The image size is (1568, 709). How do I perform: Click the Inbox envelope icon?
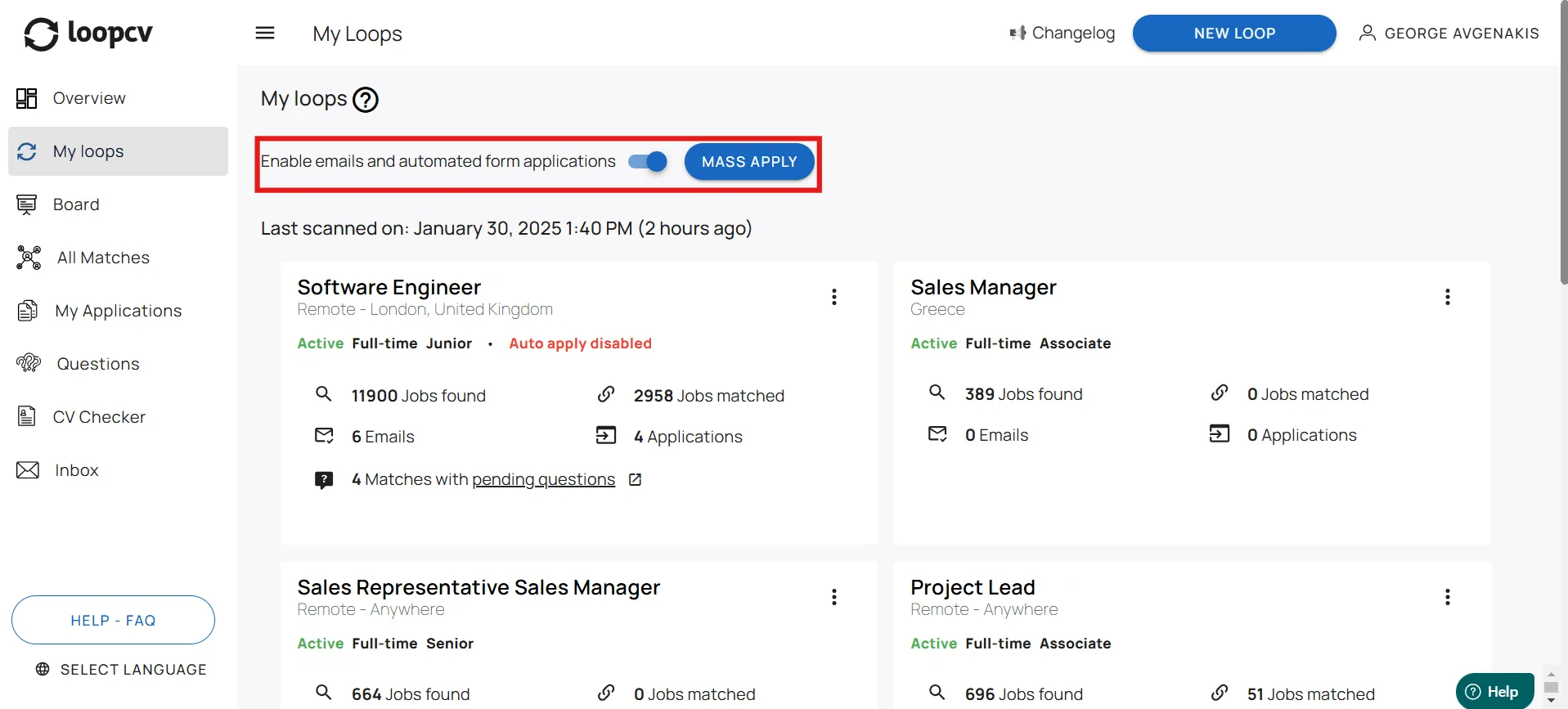point(28,470)
